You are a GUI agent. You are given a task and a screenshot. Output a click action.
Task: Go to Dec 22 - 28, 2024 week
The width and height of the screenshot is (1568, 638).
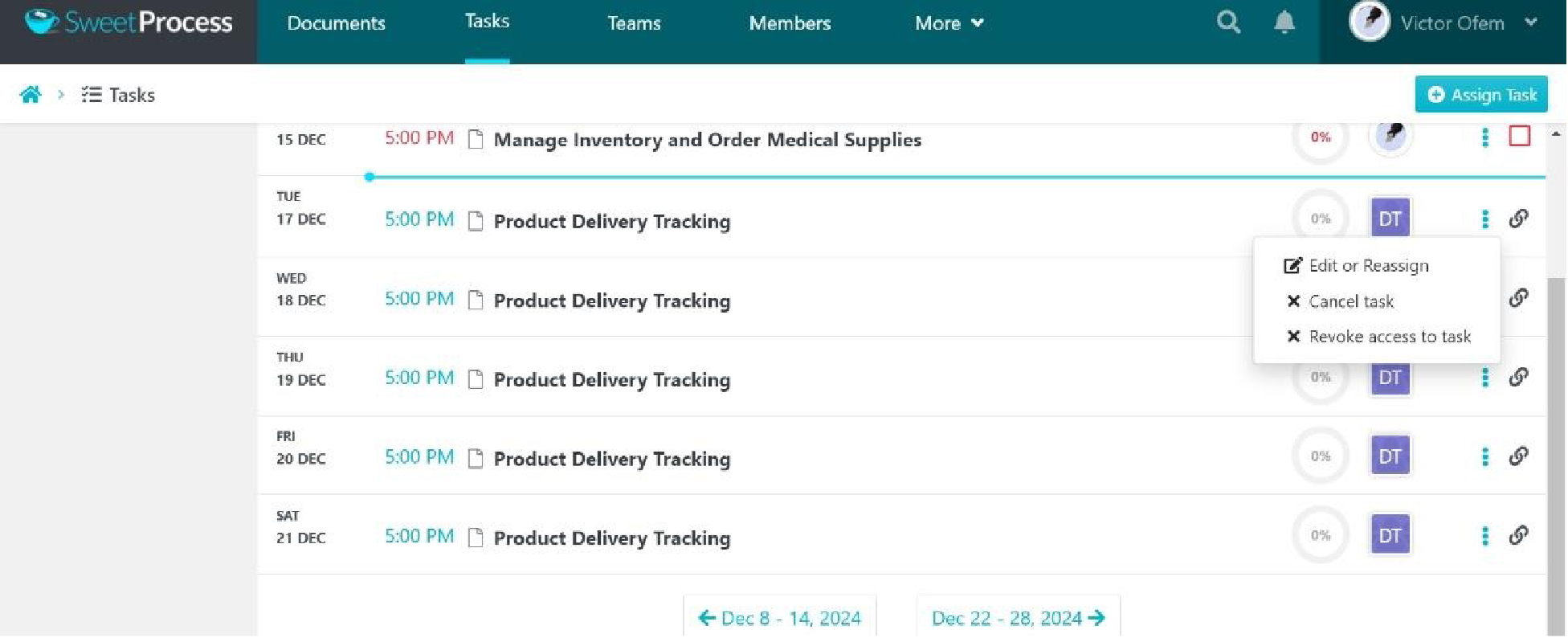[1018, 618]
